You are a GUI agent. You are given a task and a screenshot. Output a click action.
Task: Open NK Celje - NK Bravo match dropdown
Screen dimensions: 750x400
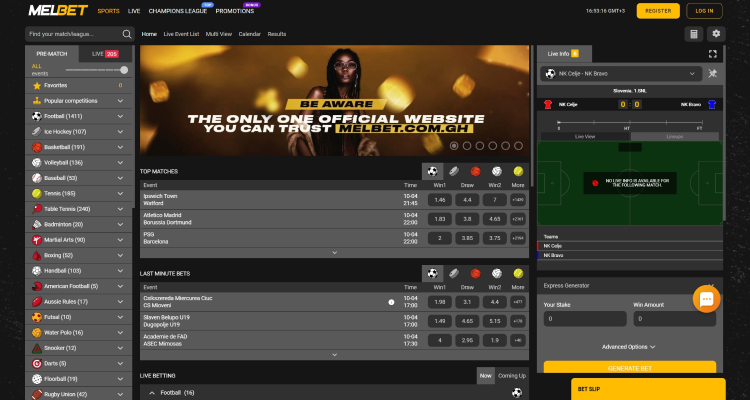(621, 74)
